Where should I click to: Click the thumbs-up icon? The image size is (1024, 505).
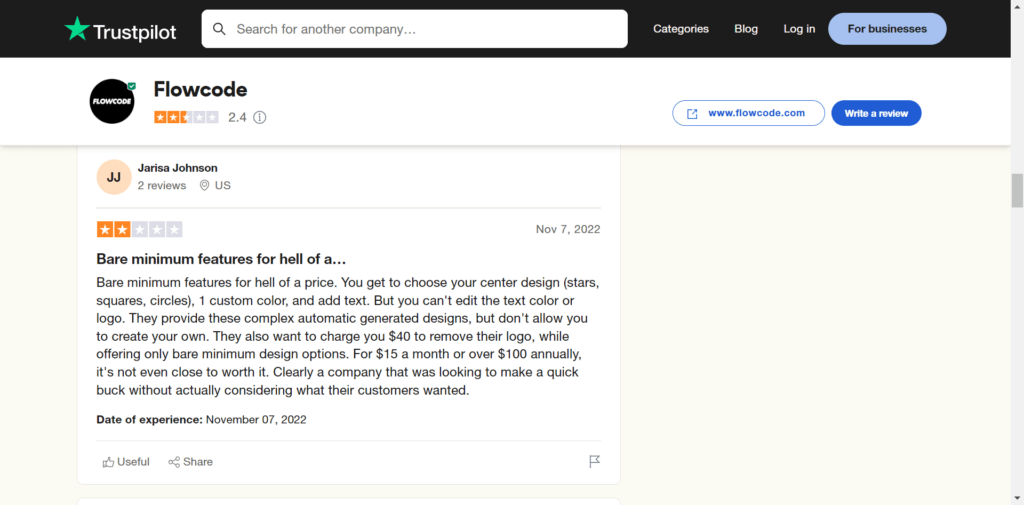108,463
